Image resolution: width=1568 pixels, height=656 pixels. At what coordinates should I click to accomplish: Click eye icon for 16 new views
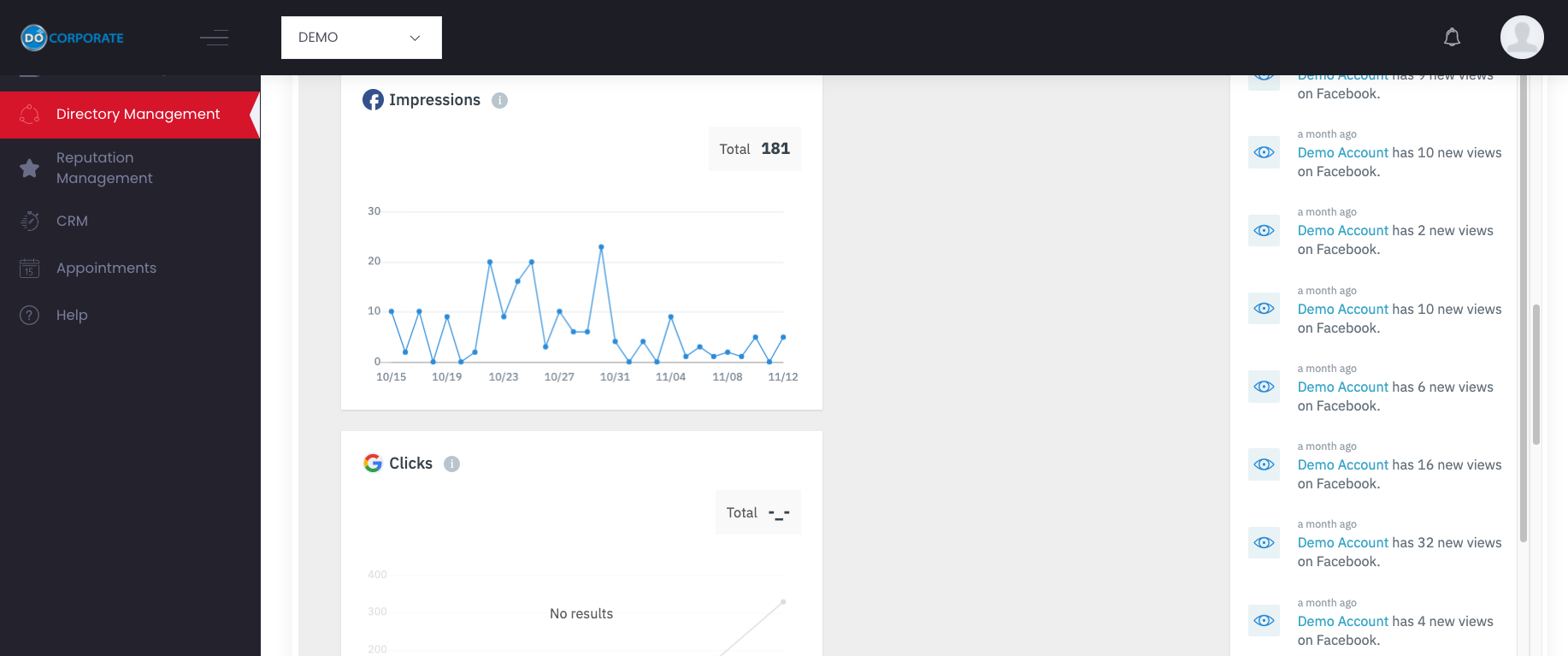[x=1264, y=464]
